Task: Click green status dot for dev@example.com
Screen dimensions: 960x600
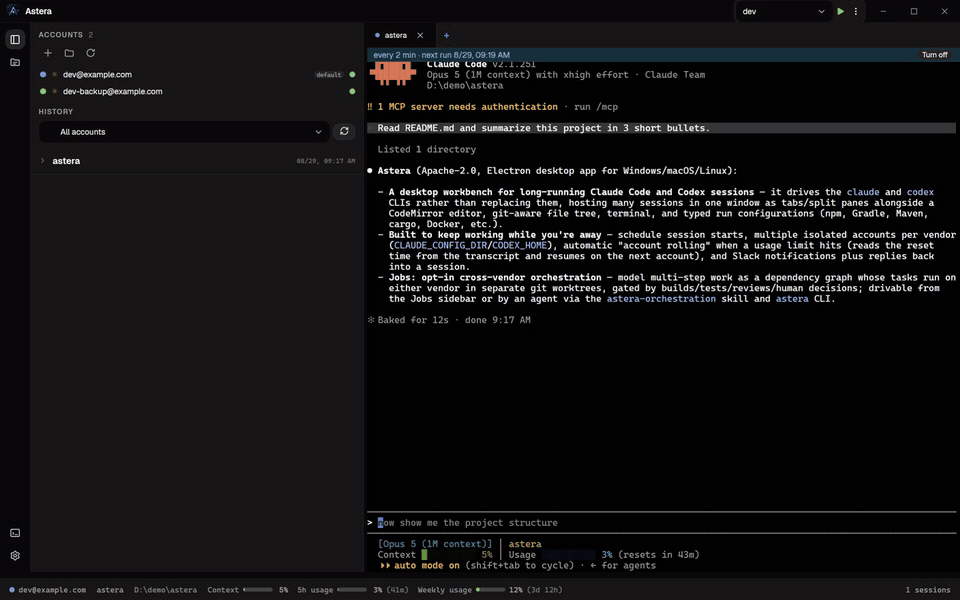Action: pos(352,75)
